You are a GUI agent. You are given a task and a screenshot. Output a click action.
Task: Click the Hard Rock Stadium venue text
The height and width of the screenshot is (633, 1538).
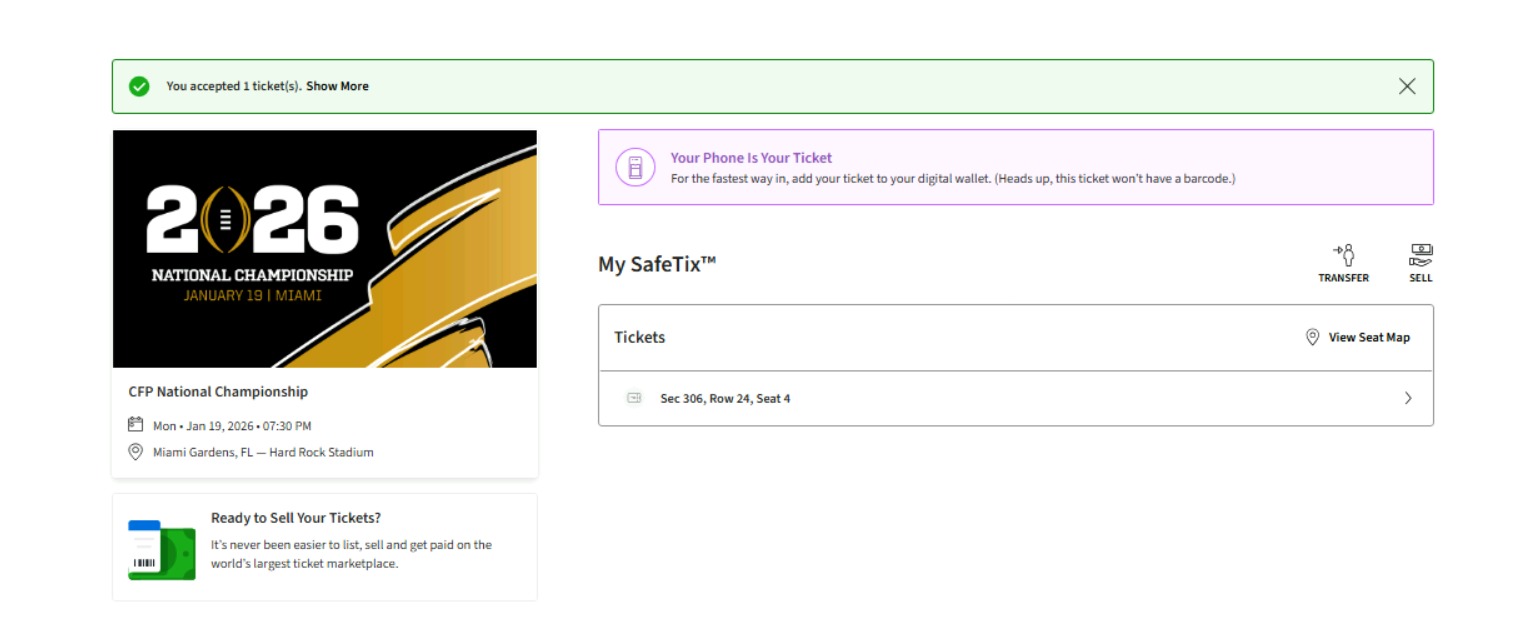pyautogui.click(x=321, y=452)
